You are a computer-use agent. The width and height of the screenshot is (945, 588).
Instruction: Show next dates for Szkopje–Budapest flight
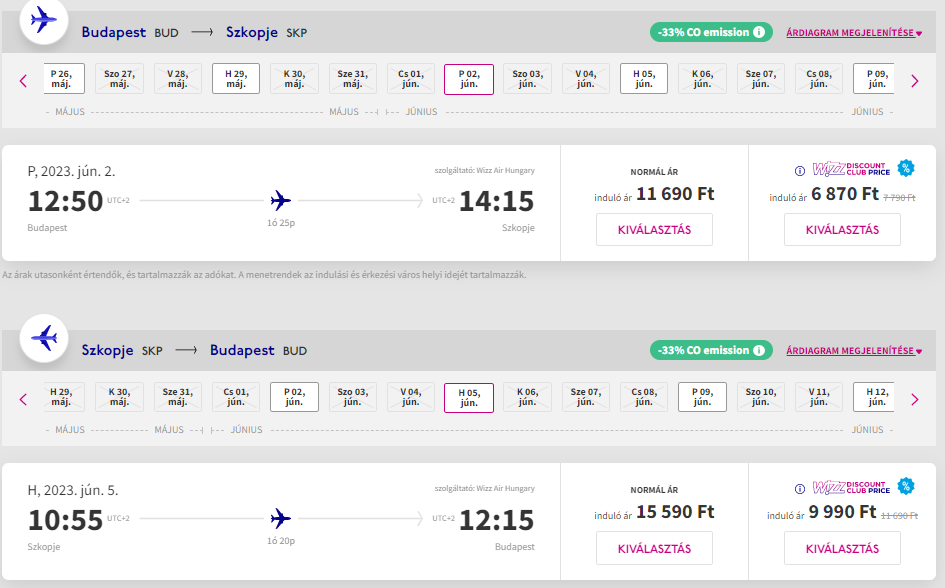pos(914,399)
